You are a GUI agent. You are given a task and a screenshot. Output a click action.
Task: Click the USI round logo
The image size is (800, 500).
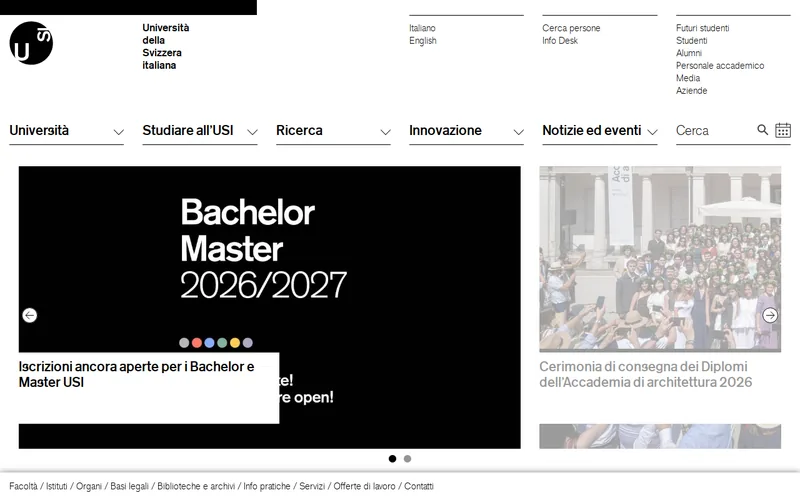click(x=31, y=43)
